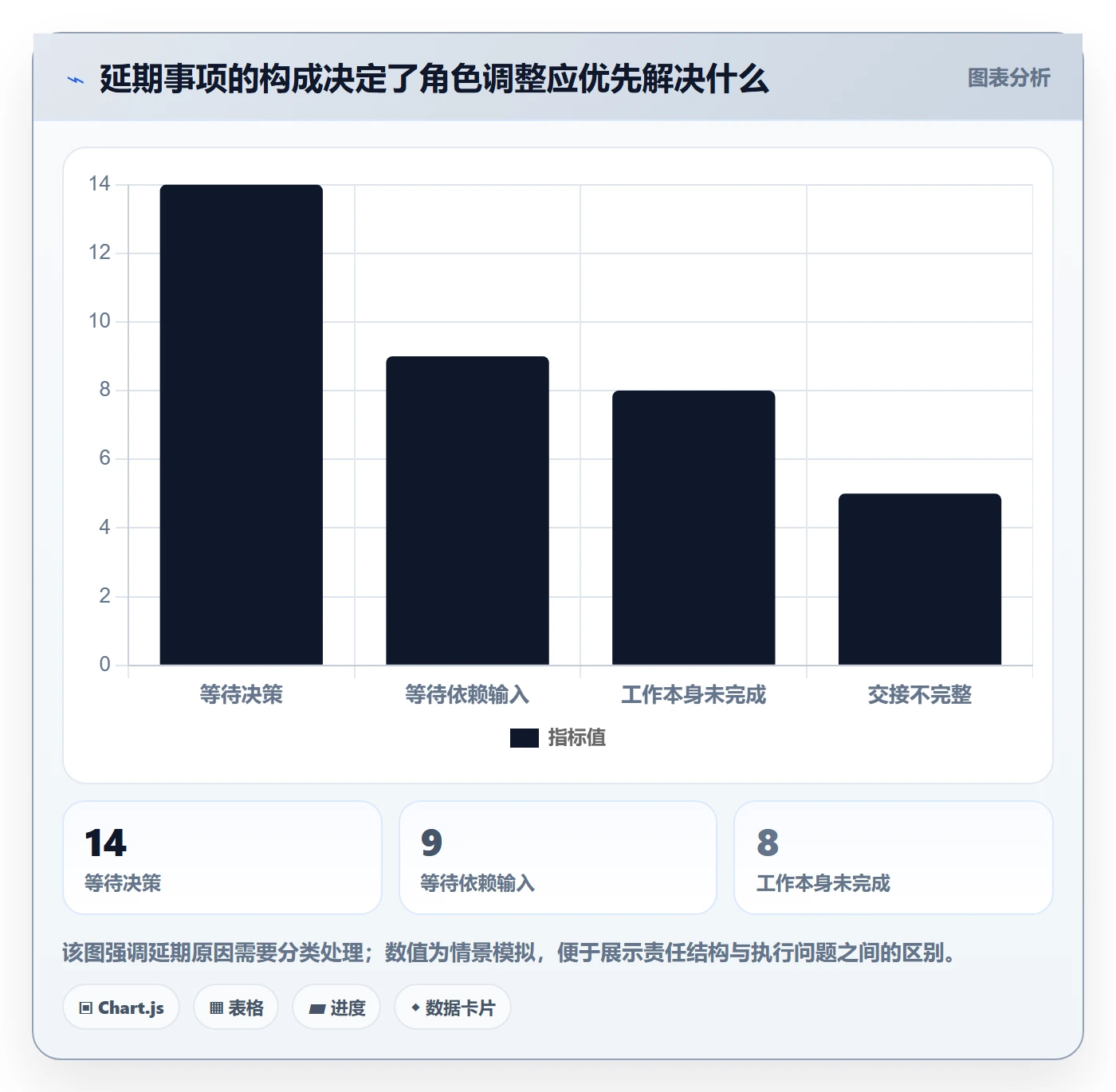This screenshot has width=1116, height=1092.
Task: Click the 进度 tag chip
Action: click(x=336, y=1008)
